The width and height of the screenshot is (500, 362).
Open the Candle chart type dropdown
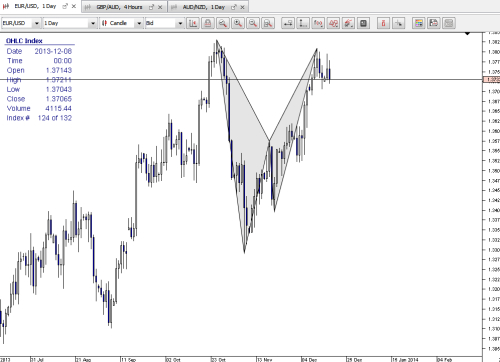[122, 23]
